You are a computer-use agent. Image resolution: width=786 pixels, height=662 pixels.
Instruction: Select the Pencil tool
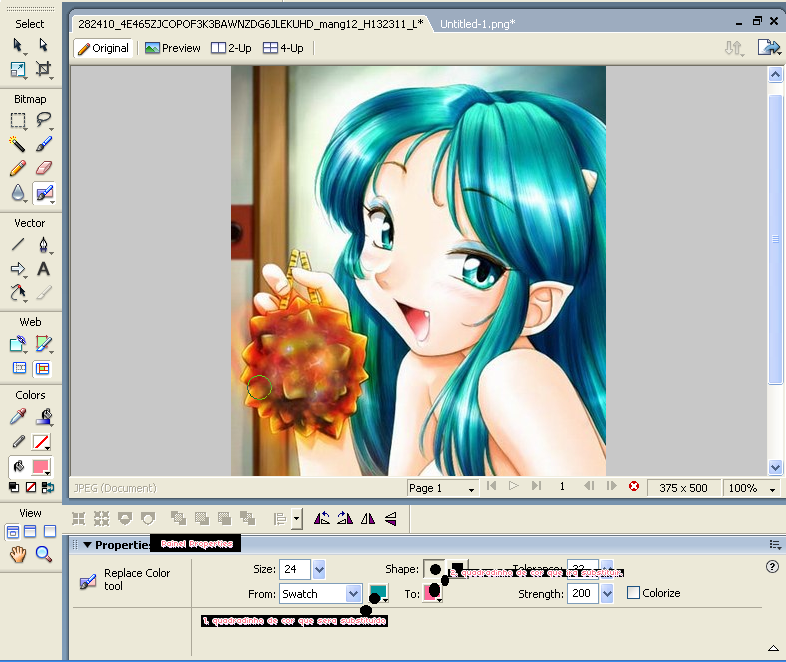(18, 168)
